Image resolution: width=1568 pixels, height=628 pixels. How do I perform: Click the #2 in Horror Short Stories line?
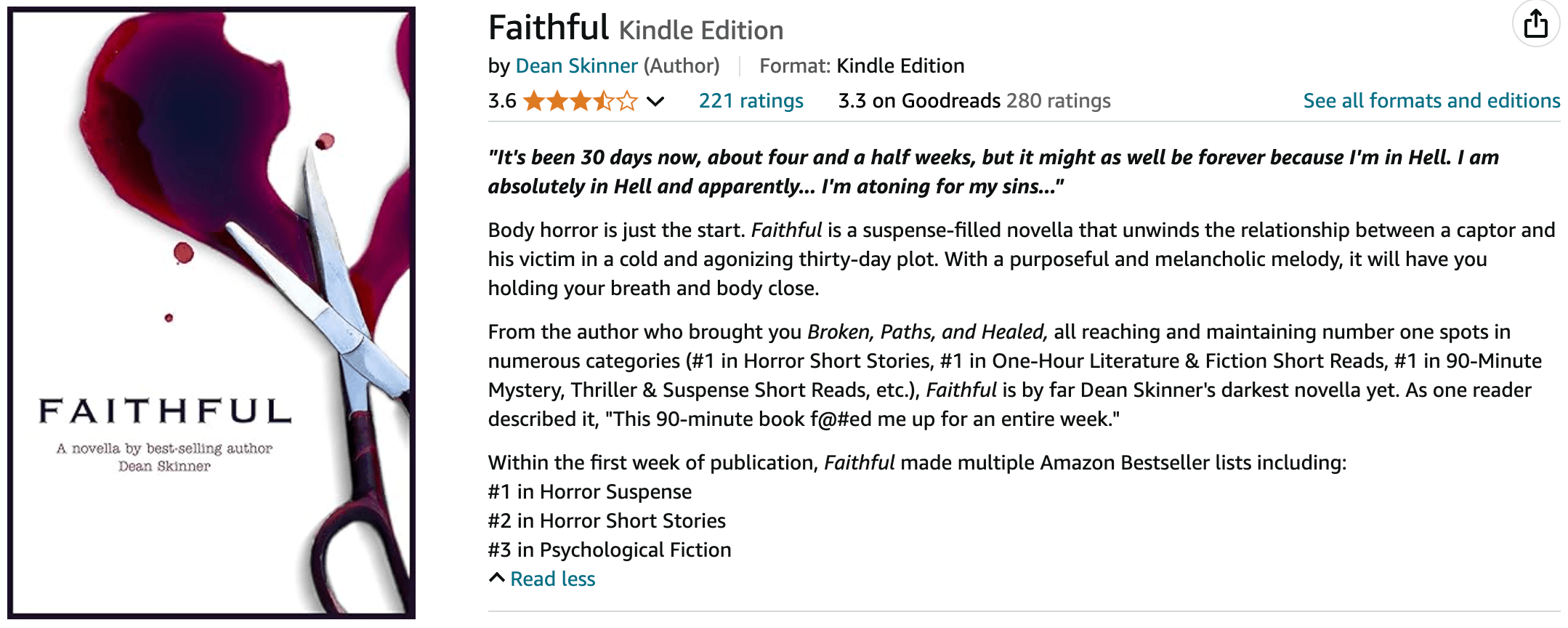[x=607, y=521]
